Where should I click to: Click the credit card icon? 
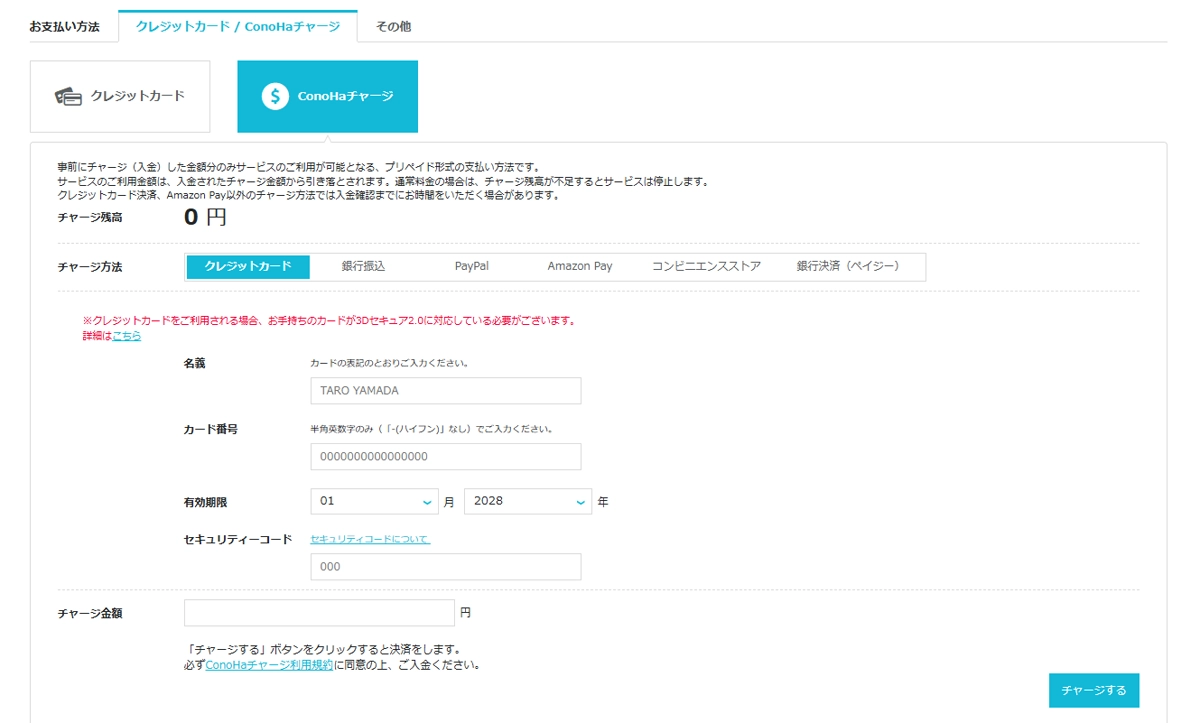[x=68, y=97]
